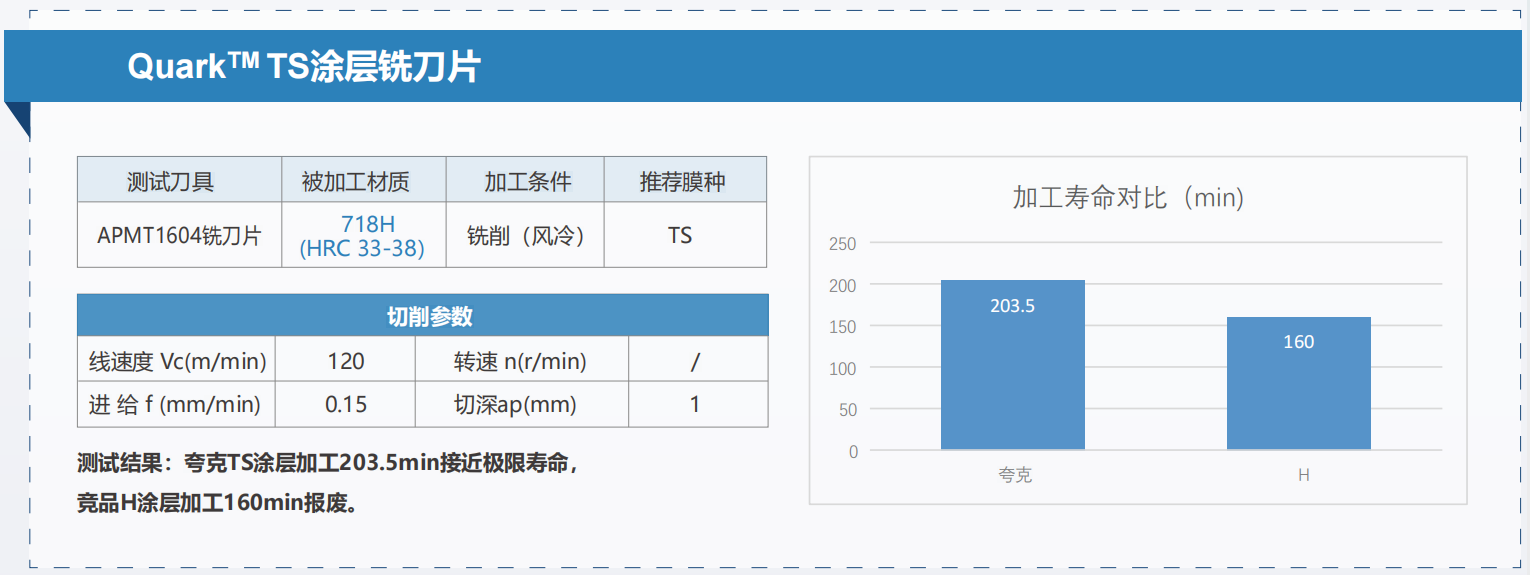1530x575 pixels.
Task: Select the 被加工材质 header cell
Action: tap(364, 181)
